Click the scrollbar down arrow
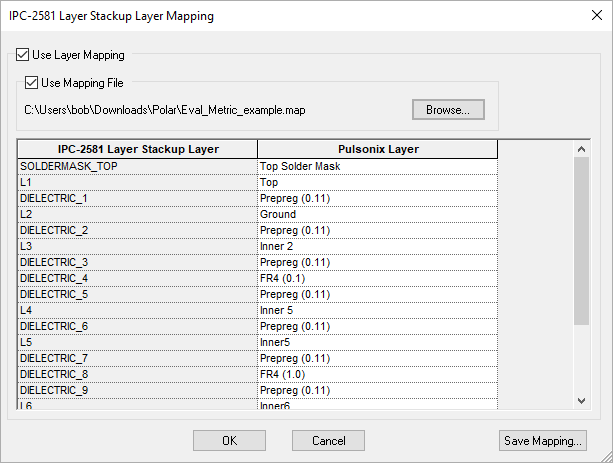 (x=582, y=400)
